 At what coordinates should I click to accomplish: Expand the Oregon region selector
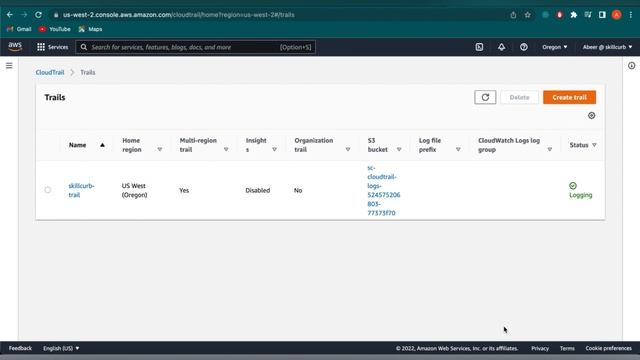coord(555,47)
